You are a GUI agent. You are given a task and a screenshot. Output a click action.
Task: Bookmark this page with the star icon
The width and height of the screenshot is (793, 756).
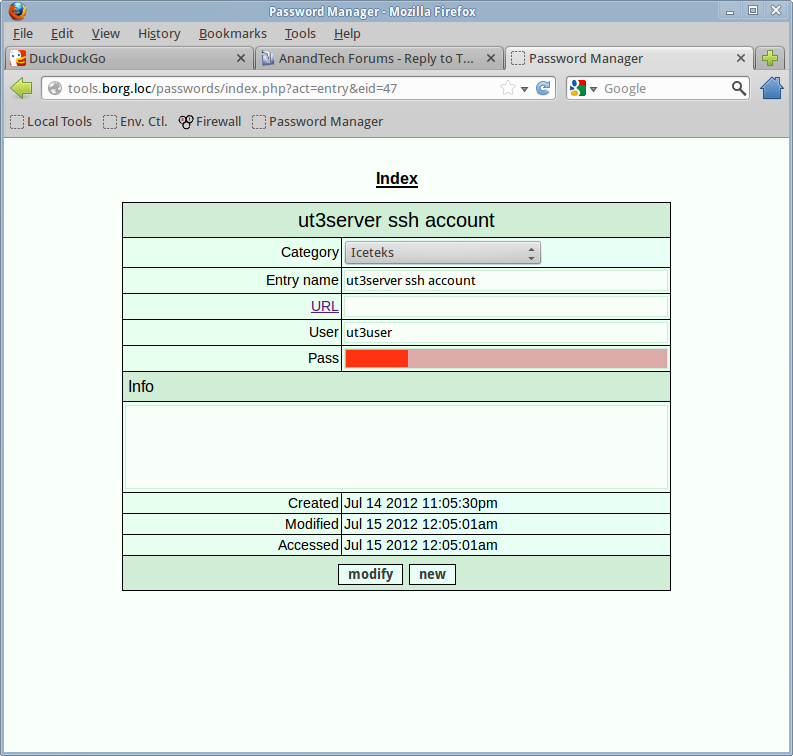[x=507, y=89]
